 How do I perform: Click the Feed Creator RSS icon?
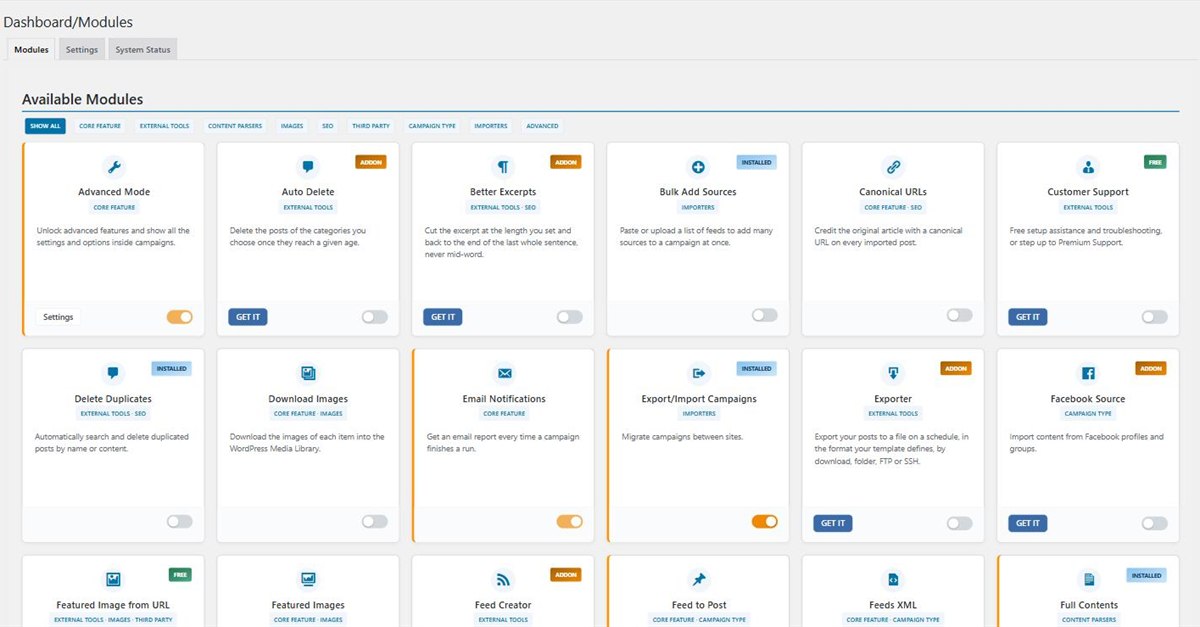pos(503,579)
